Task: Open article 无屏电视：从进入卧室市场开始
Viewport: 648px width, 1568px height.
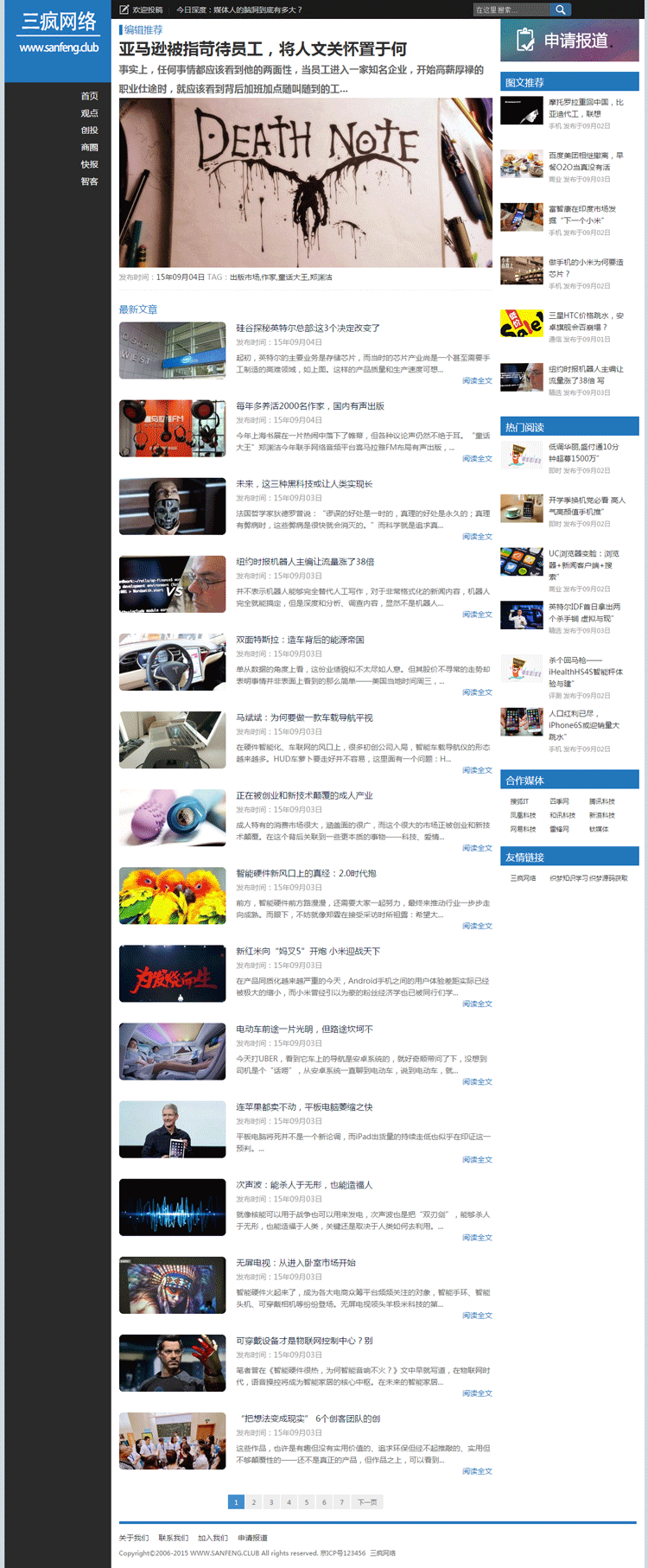Action: pyautogui.click(x=296, y=1263)
